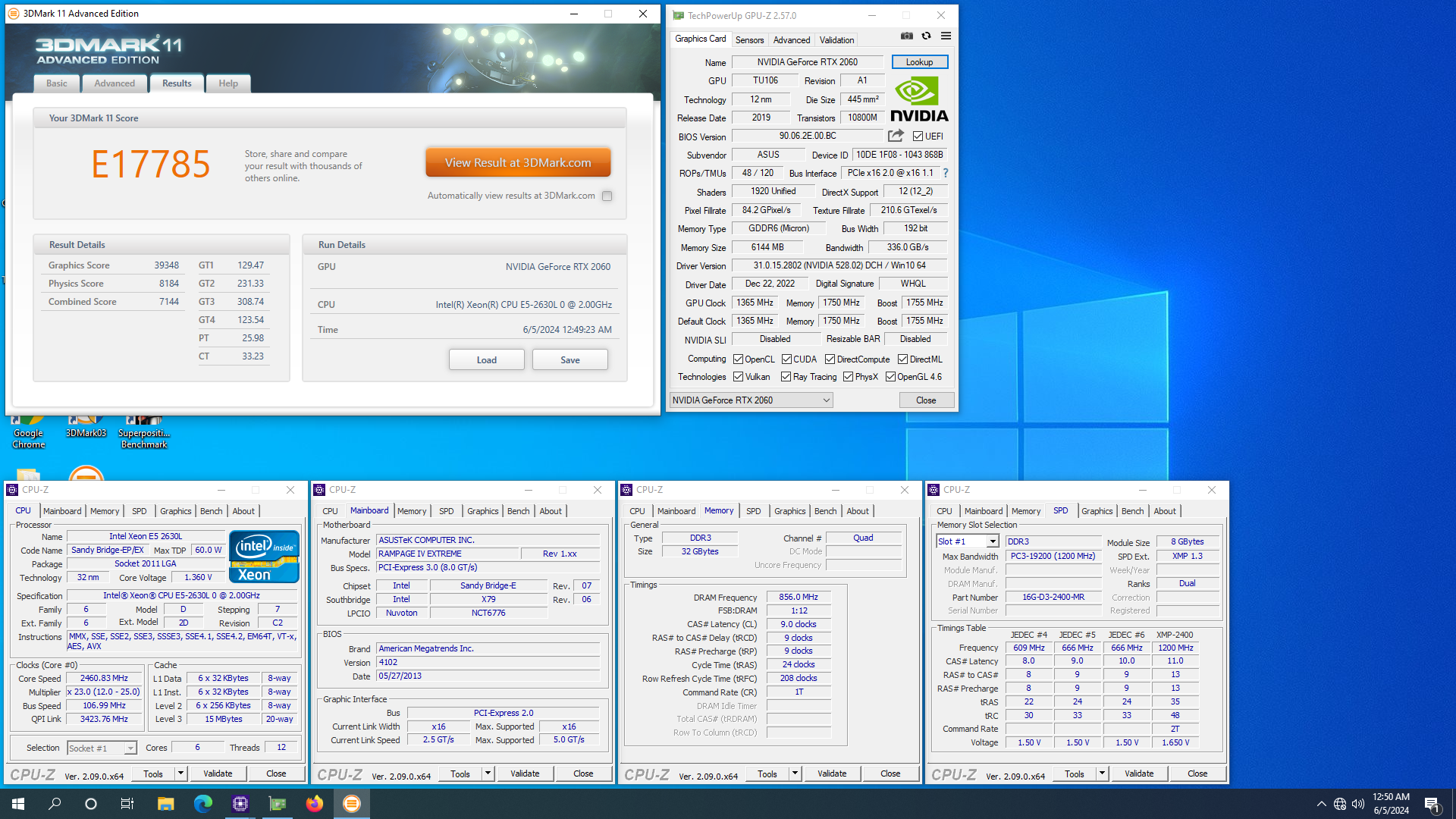The width and height of the screenshot is (1456, 819).
Task: Open Firefox from taskbar
Action: tap(314, 804)
